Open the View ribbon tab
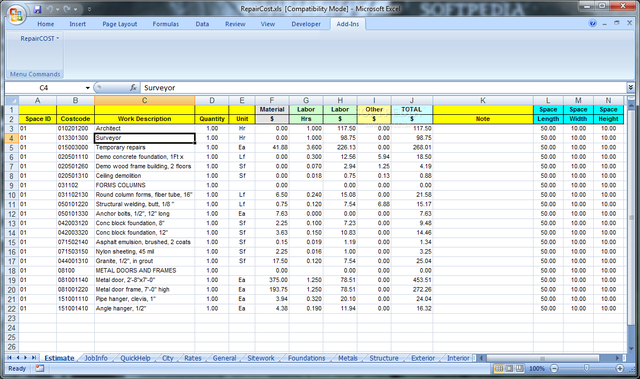The width and height of the screenshot is (640, 379). tap(268, 24)
